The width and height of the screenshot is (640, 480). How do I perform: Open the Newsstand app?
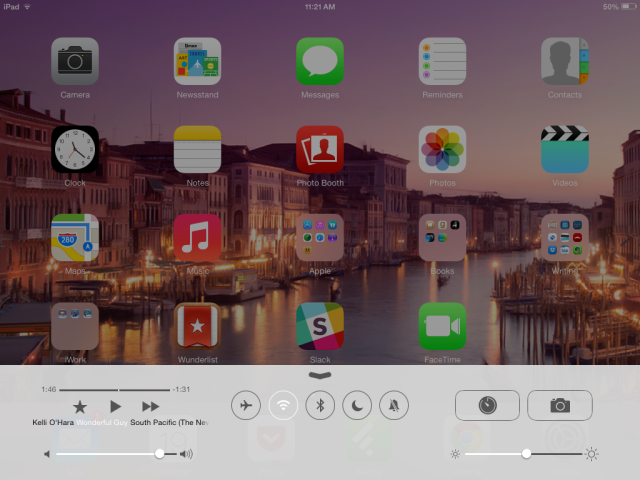pos(198,61)
